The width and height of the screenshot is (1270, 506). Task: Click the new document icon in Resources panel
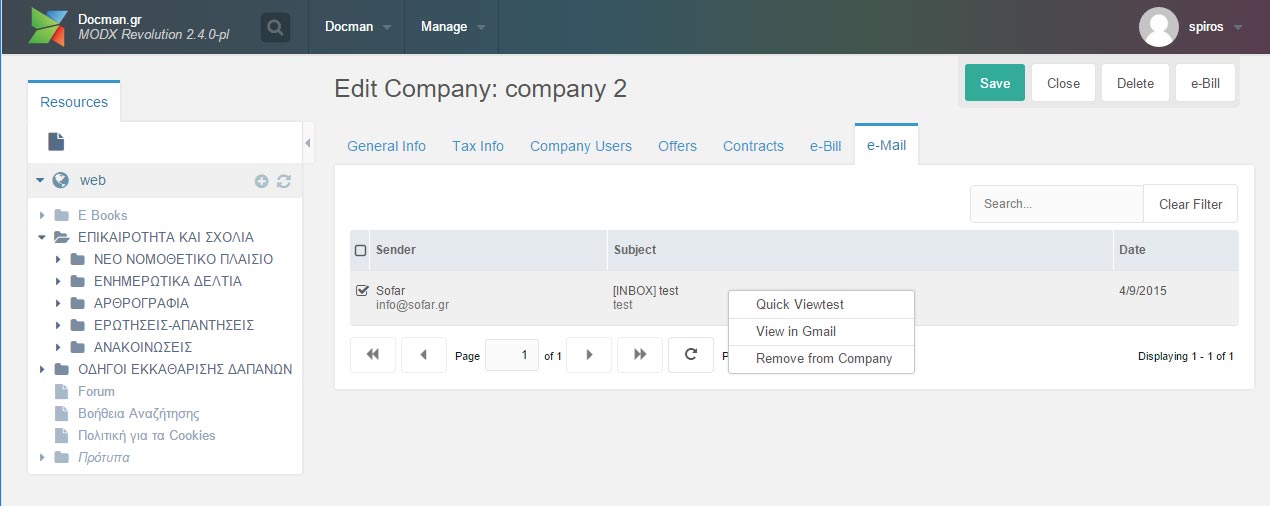pyautogui.click(x=56, y=142)
